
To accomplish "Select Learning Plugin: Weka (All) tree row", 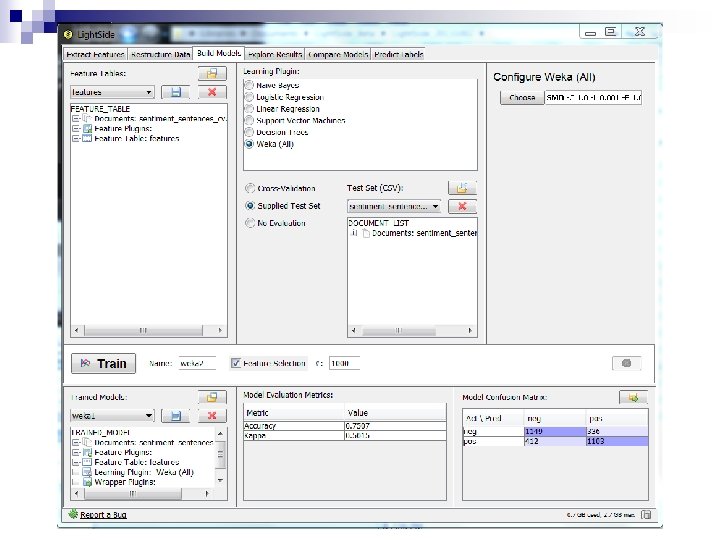I will tap(144, 472).
